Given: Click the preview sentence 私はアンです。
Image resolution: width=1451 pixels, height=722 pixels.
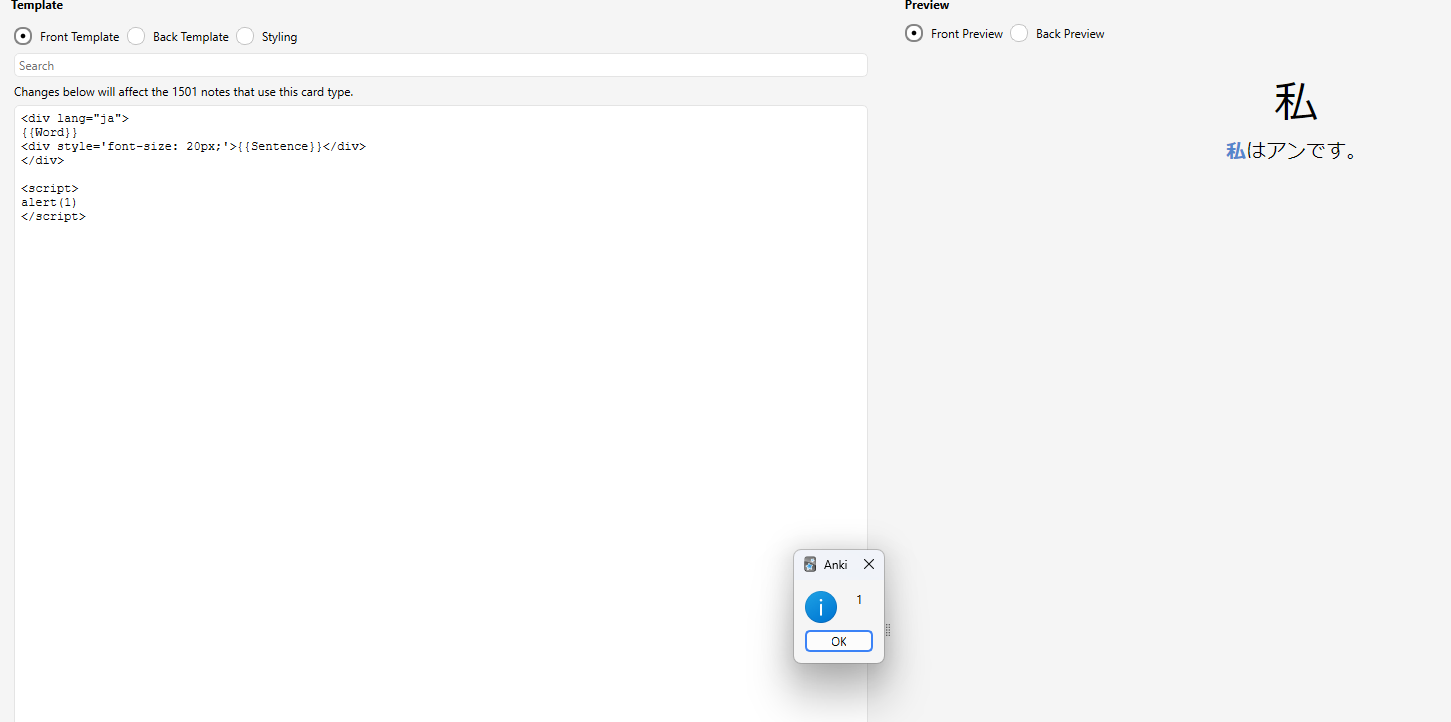Looking at the screenshot, I should [x=1291, y=151].
